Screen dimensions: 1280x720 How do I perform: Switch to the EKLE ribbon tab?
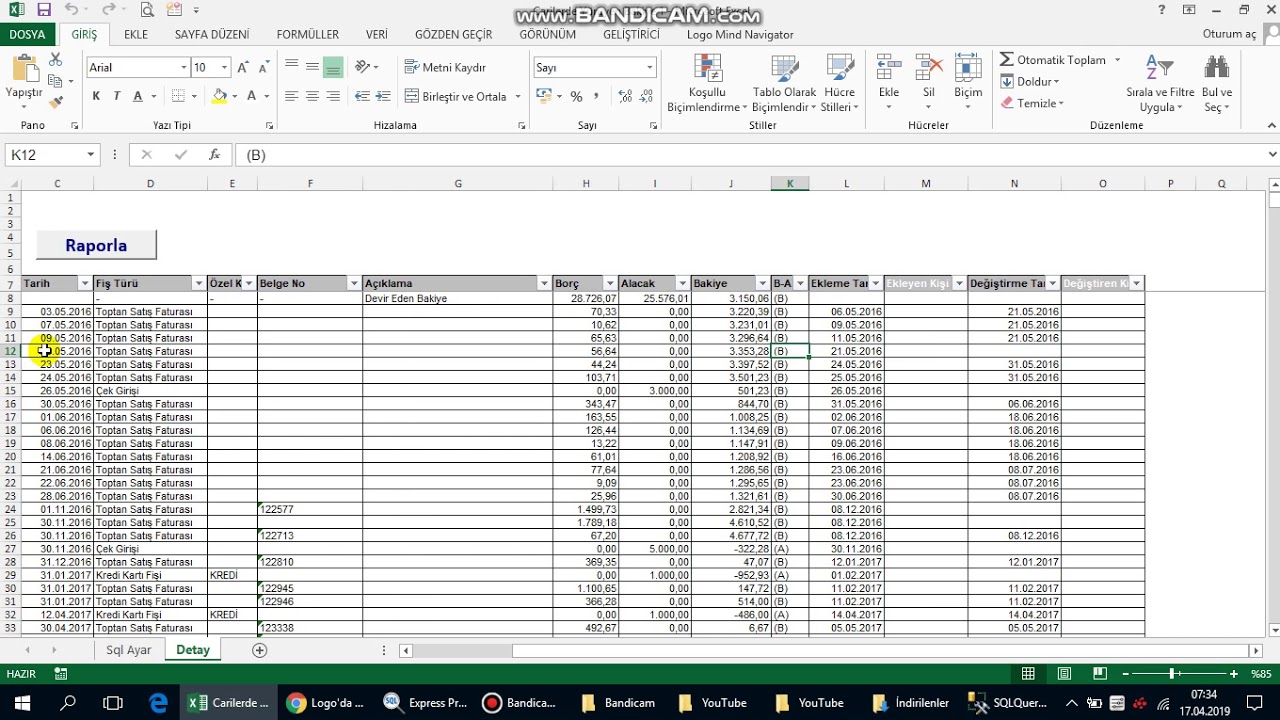[136, 34]
